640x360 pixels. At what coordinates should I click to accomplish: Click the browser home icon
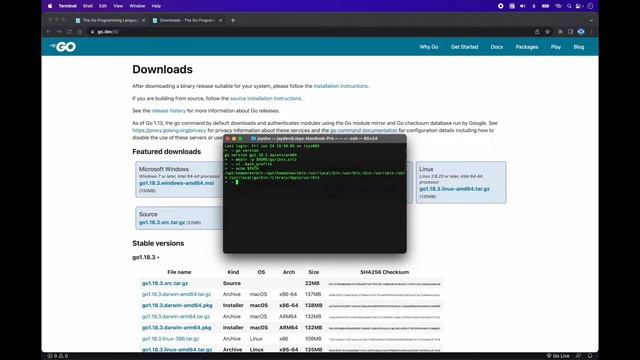pyautogui.click(x=80, y=31)
